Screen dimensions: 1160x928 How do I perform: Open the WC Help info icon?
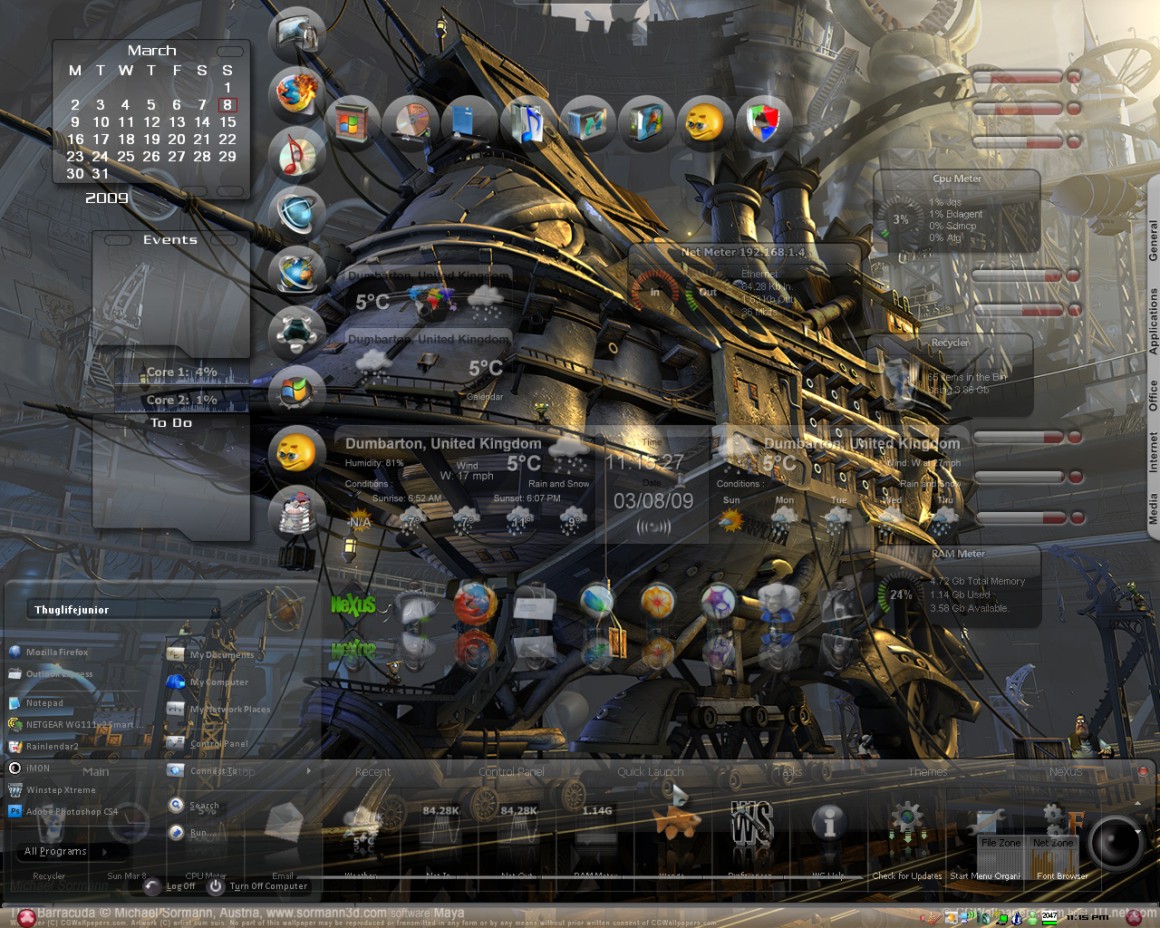(x=829, y=821)
